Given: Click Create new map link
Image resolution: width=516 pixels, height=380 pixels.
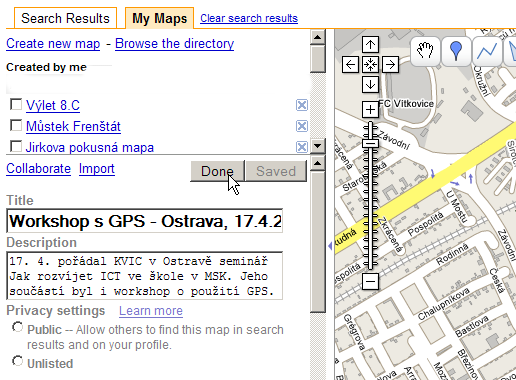Looking at the screenshot, I should tap(53, 44).
